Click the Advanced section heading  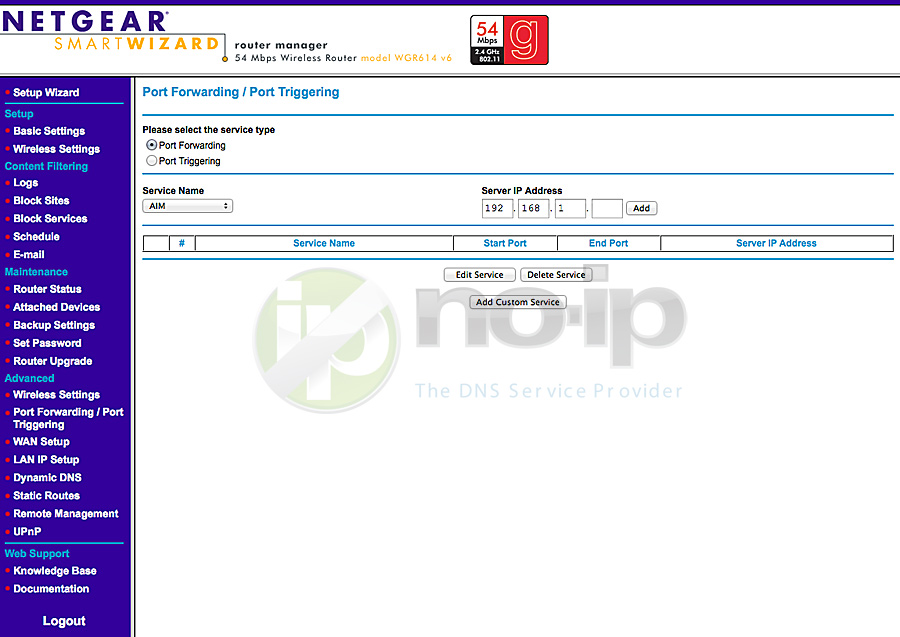pyautogui.click(x=29, y=378)
